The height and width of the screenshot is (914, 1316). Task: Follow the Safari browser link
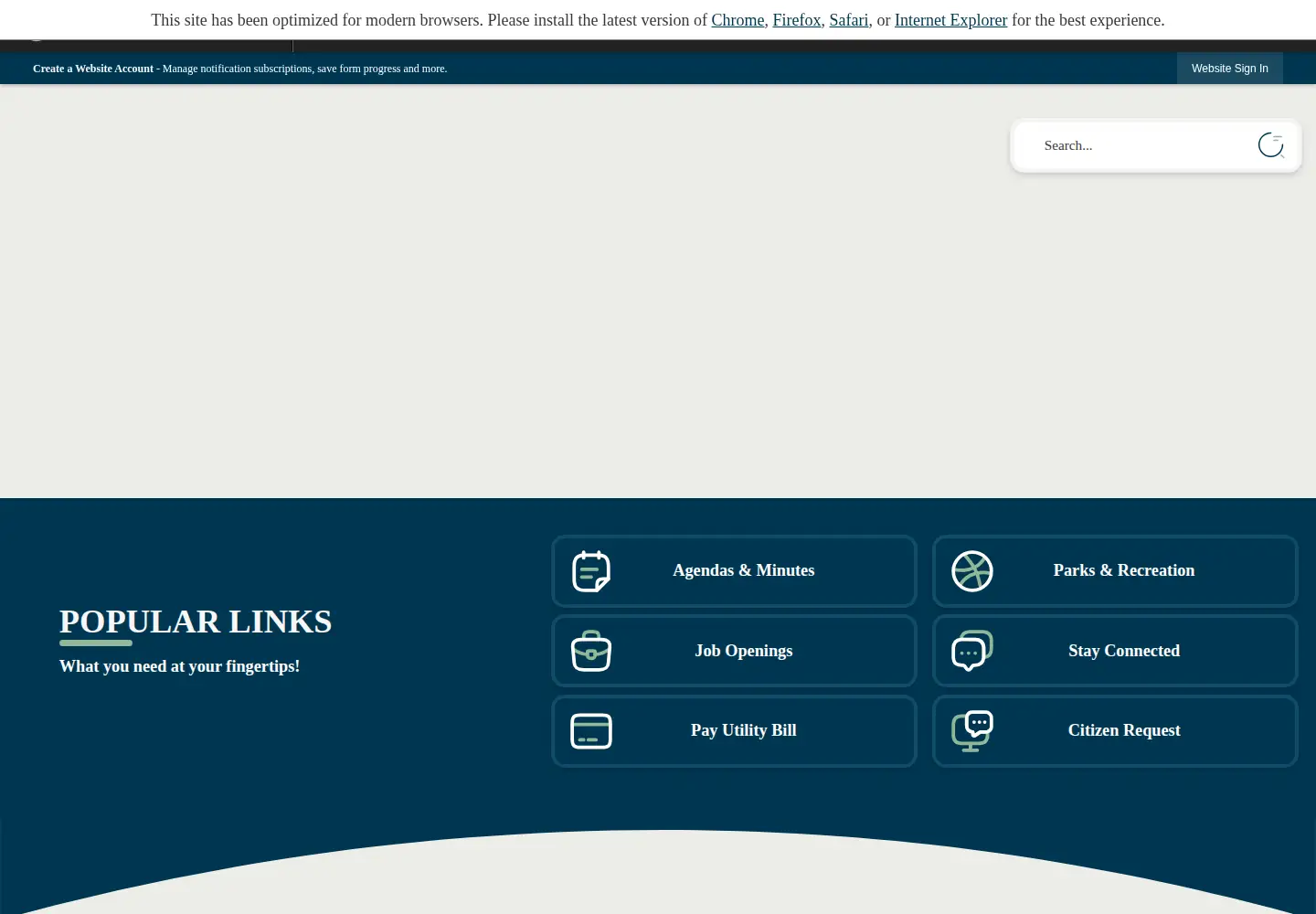(x=849, y=20)
